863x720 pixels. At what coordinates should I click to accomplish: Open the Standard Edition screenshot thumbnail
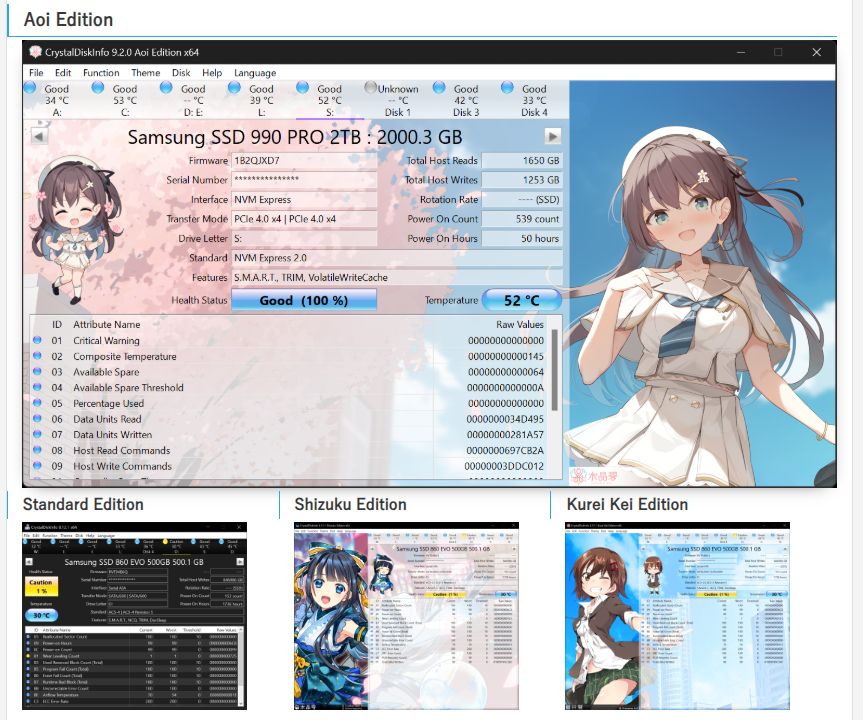point(134,616)
